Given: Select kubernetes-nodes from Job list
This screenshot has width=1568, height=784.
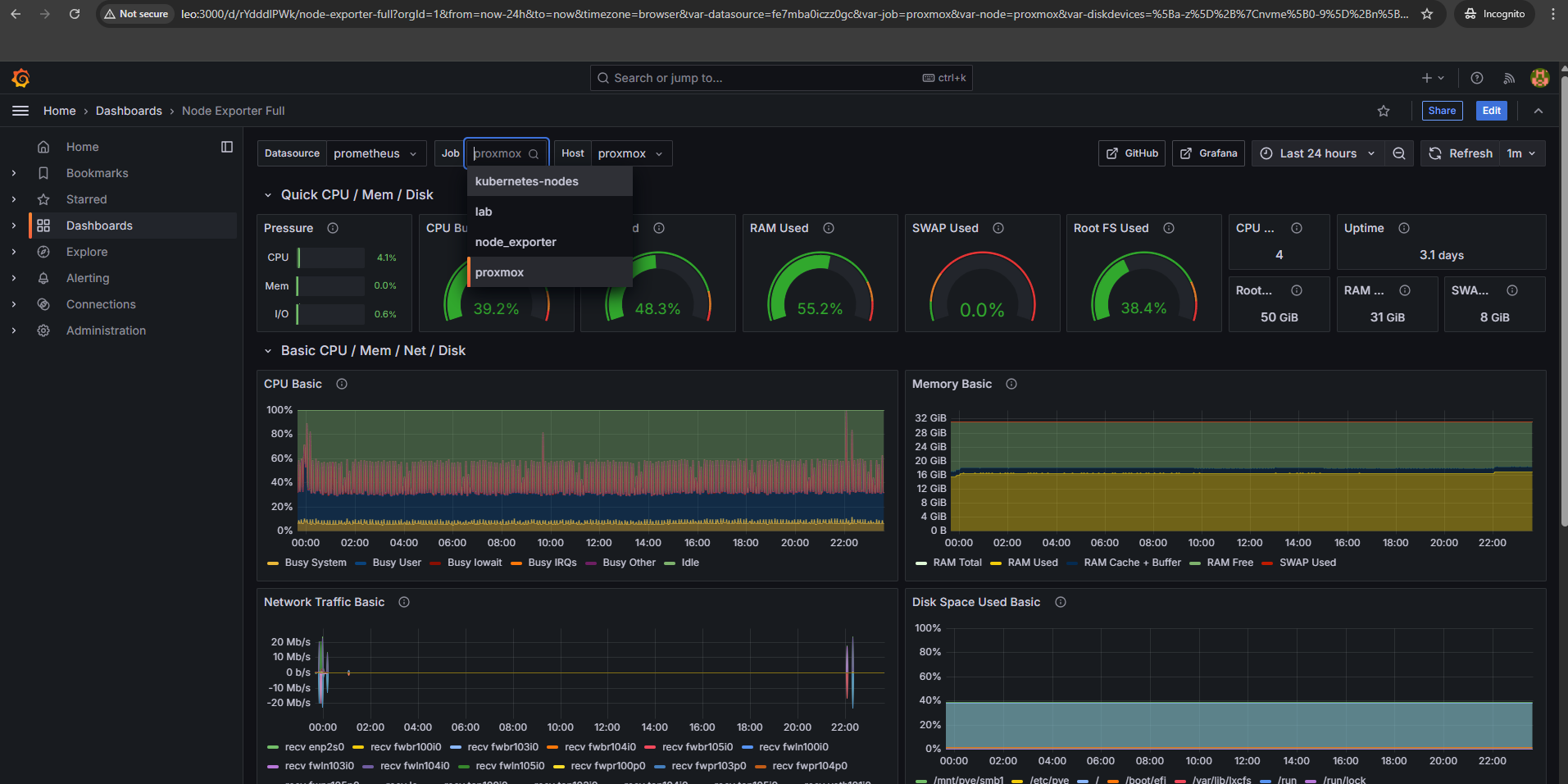Looking at the screenshot, I should click(x=527, y=181).
